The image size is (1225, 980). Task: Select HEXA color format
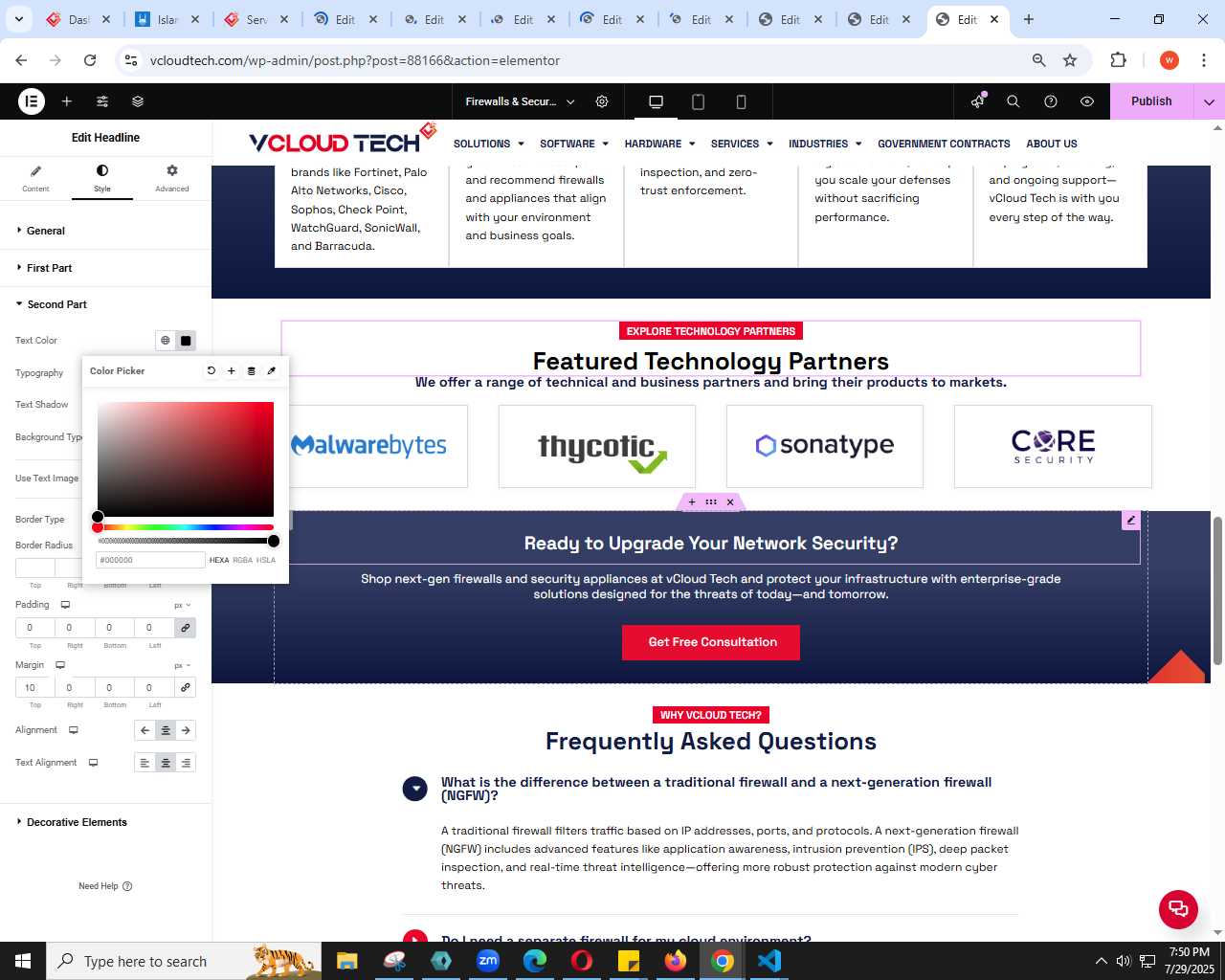coord(219,560)
